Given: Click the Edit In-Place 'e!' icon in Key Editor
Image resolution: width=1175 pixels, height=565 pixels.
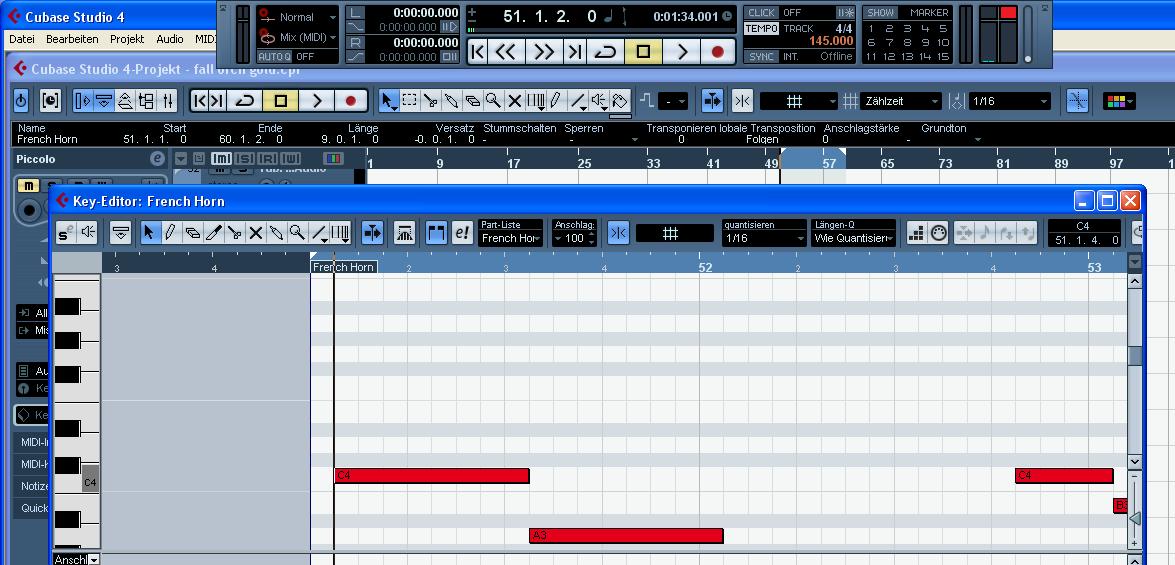Looking at the screenshot, I should 462,233.
